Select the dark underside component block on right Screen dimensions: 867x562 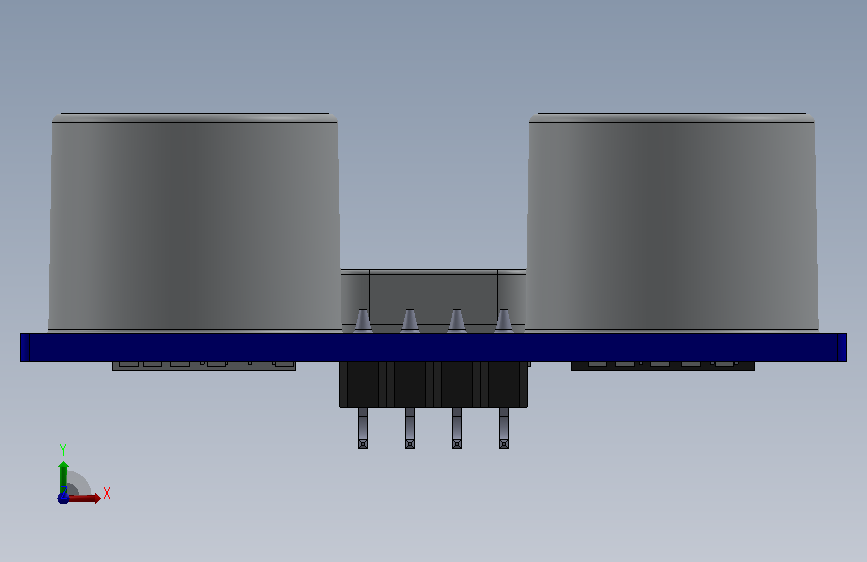click(663, 366)
